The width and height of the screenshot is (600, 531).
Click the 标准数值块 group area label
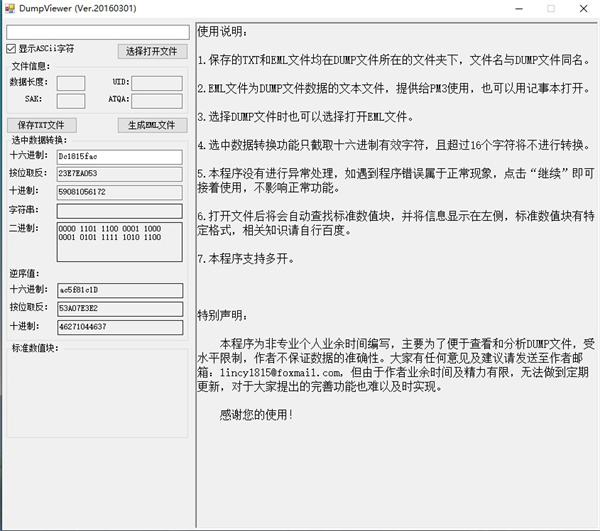35,348
